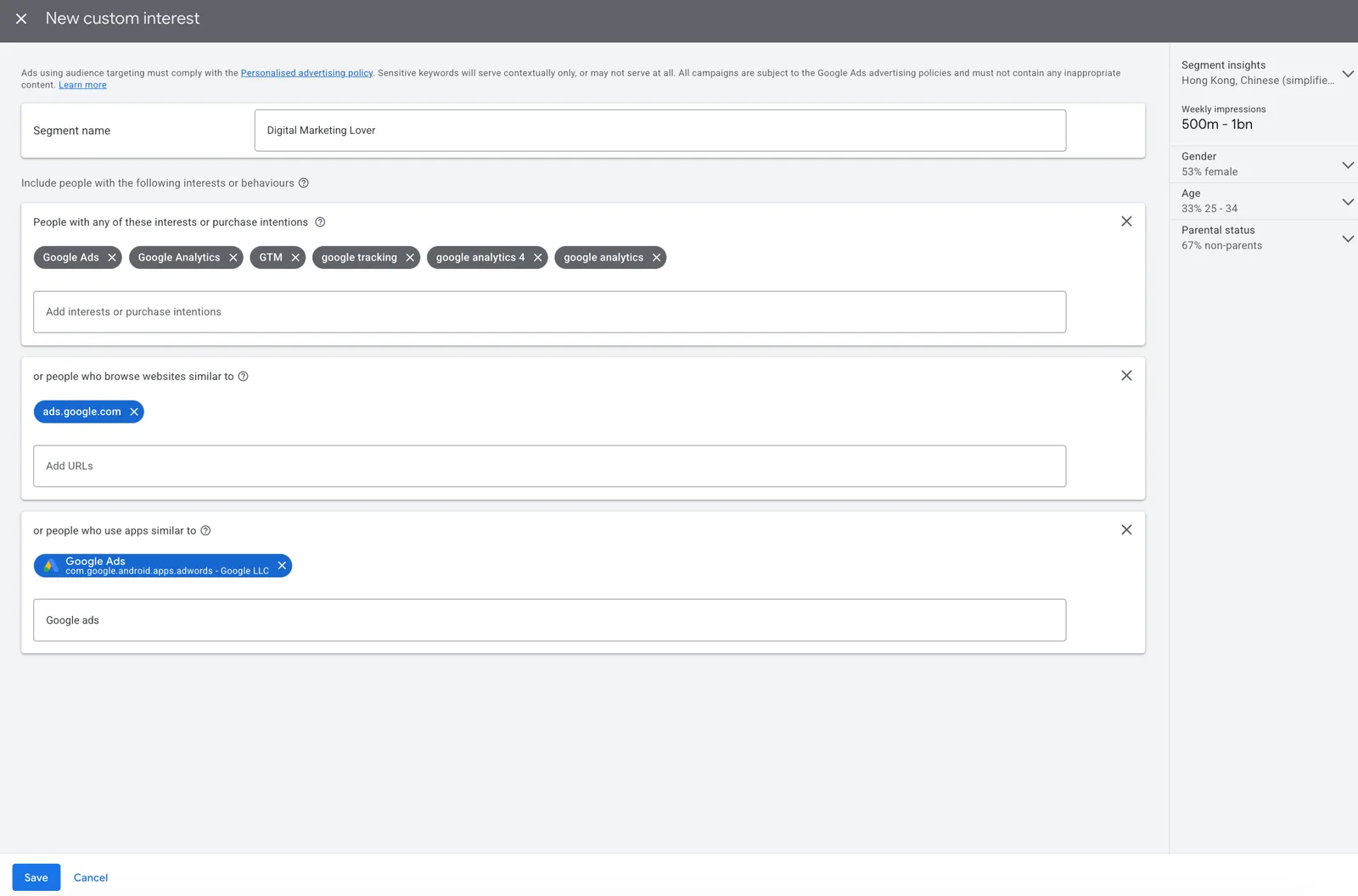
Task: Expand the Gender insights section
Action: (1347, 165)
